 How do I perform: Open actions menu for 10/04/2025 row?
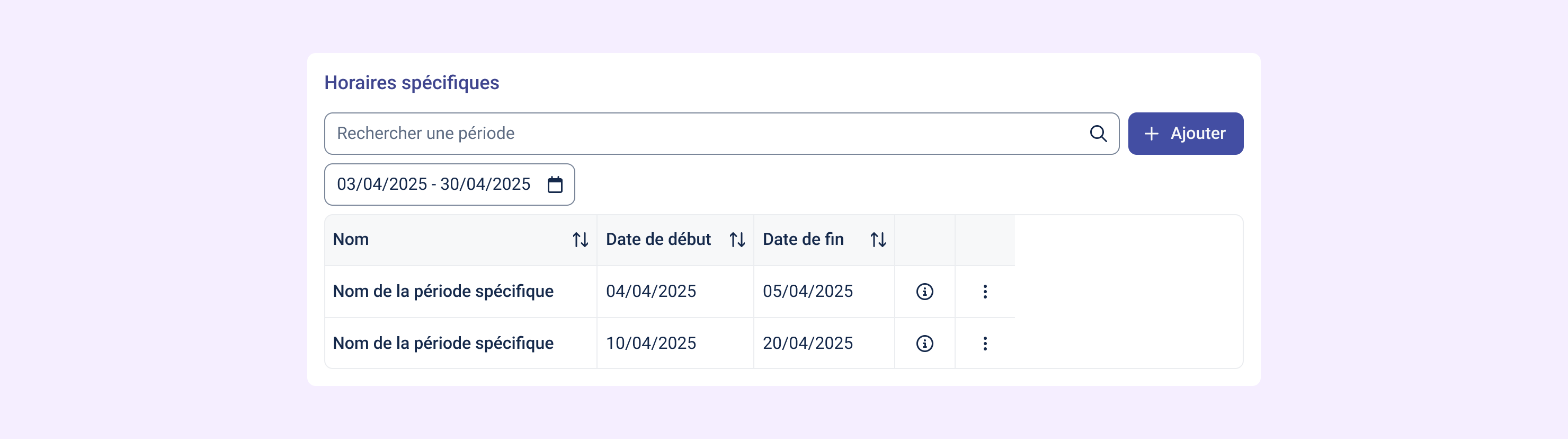coord(984,344)
